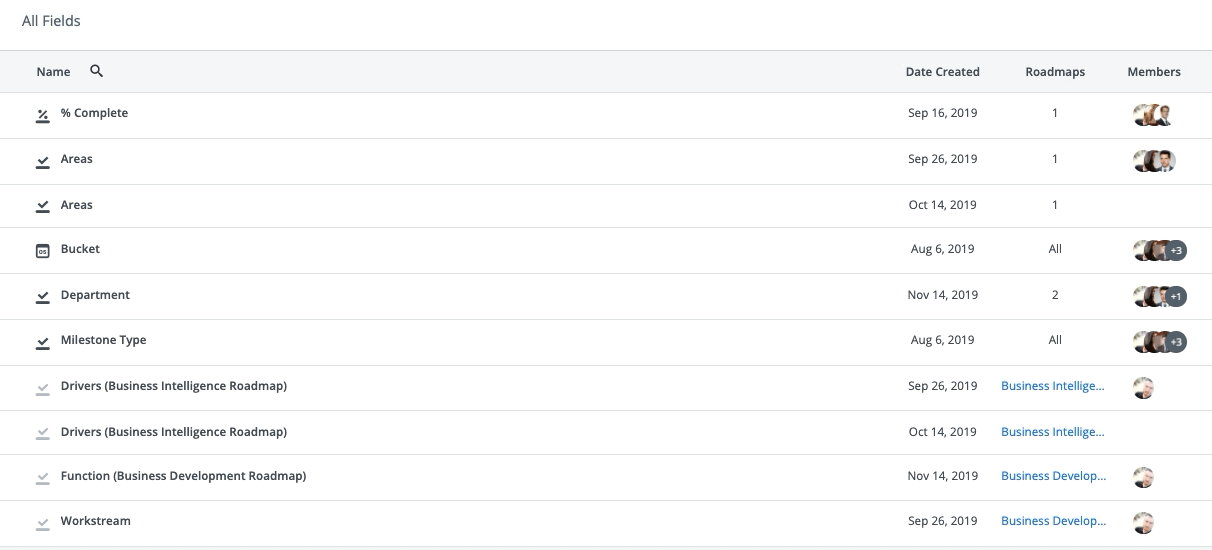The width and height of the screenshot is (1212, 550).
Task: Open the Business Develop... link for Function
Action: click(x=1053, y=476)
